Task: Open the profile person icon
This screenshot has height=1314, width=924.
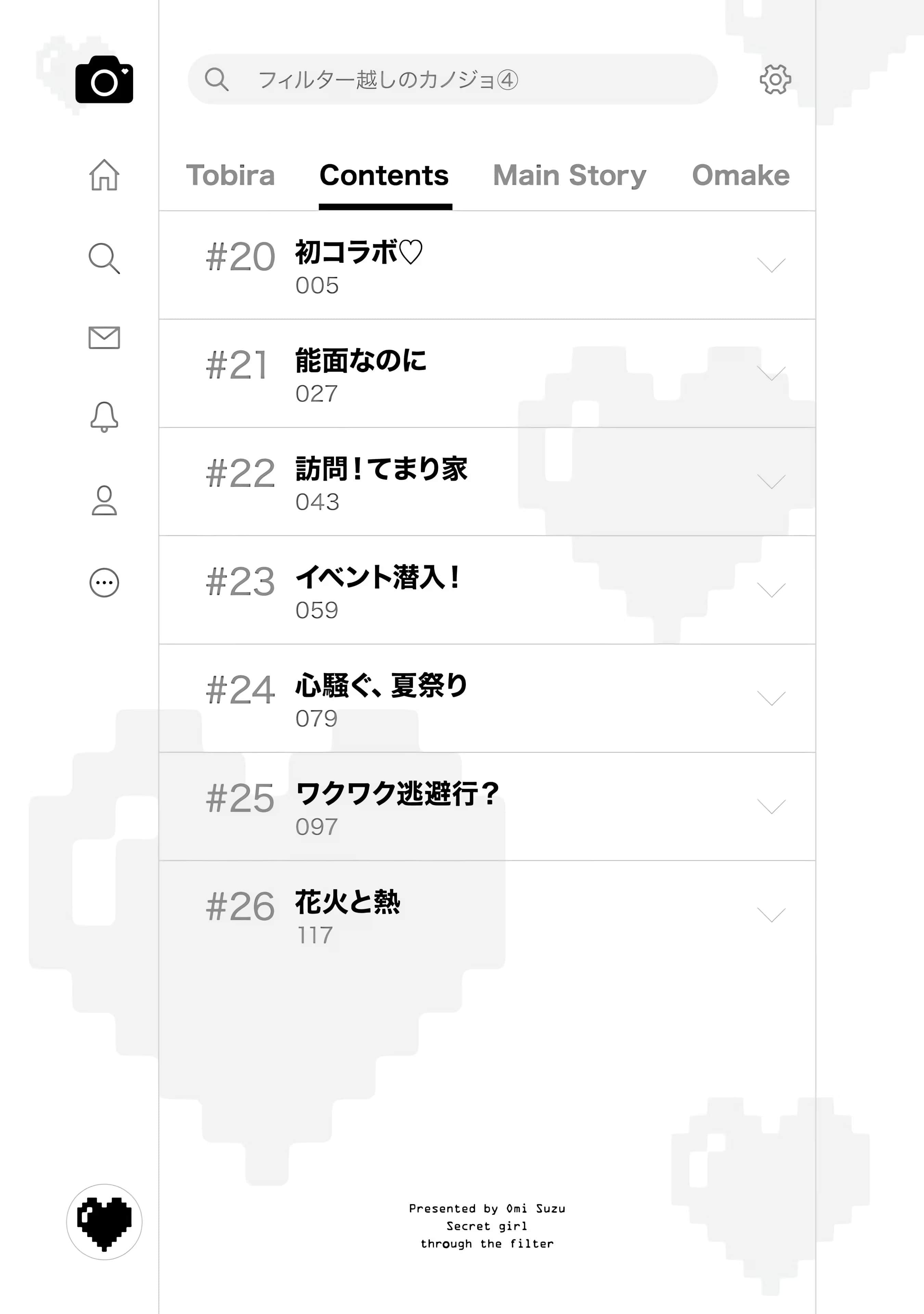Action: [x=104, y=501]
